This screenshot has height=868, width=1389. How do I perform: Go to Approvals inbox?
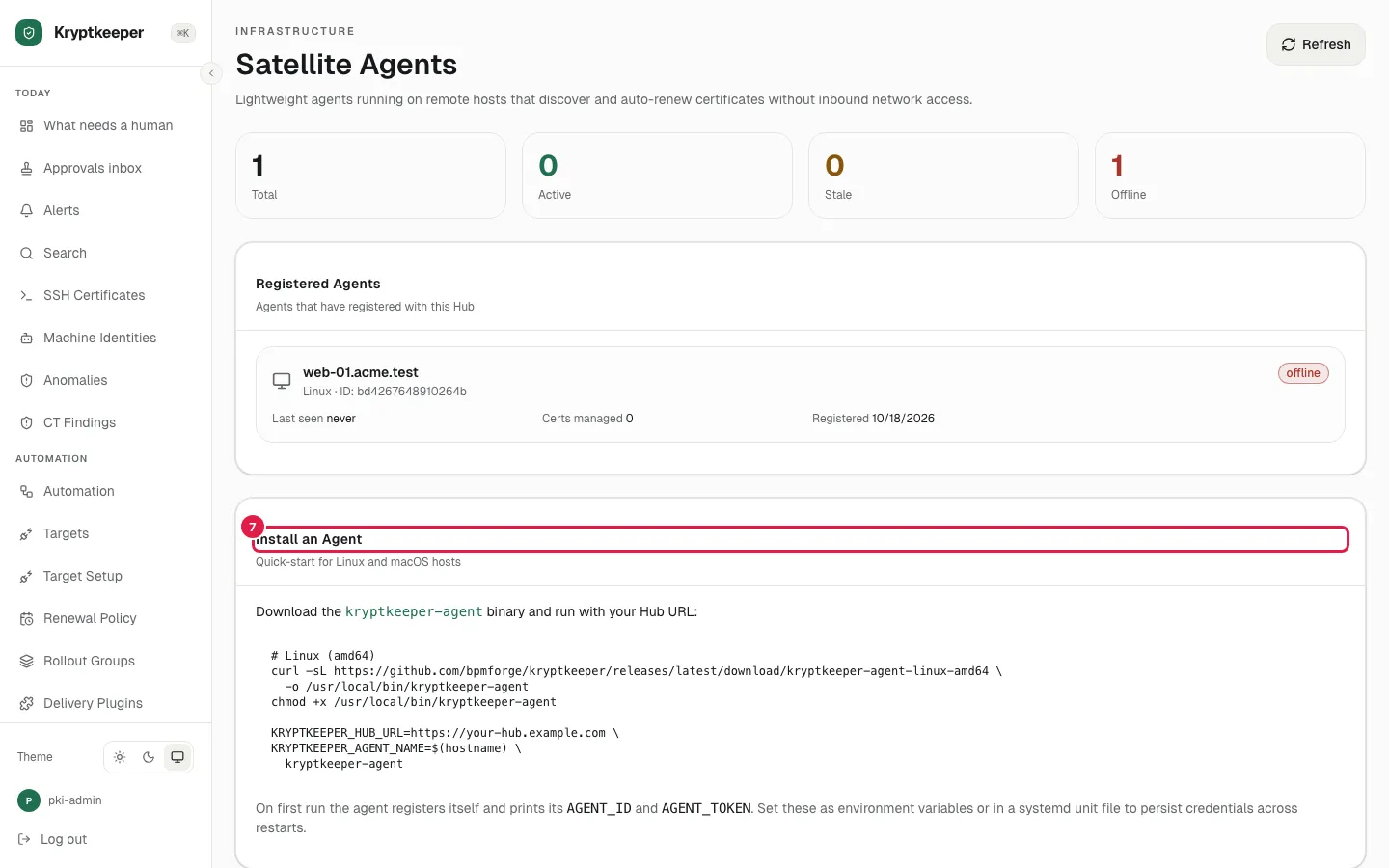tap(106, 168)
